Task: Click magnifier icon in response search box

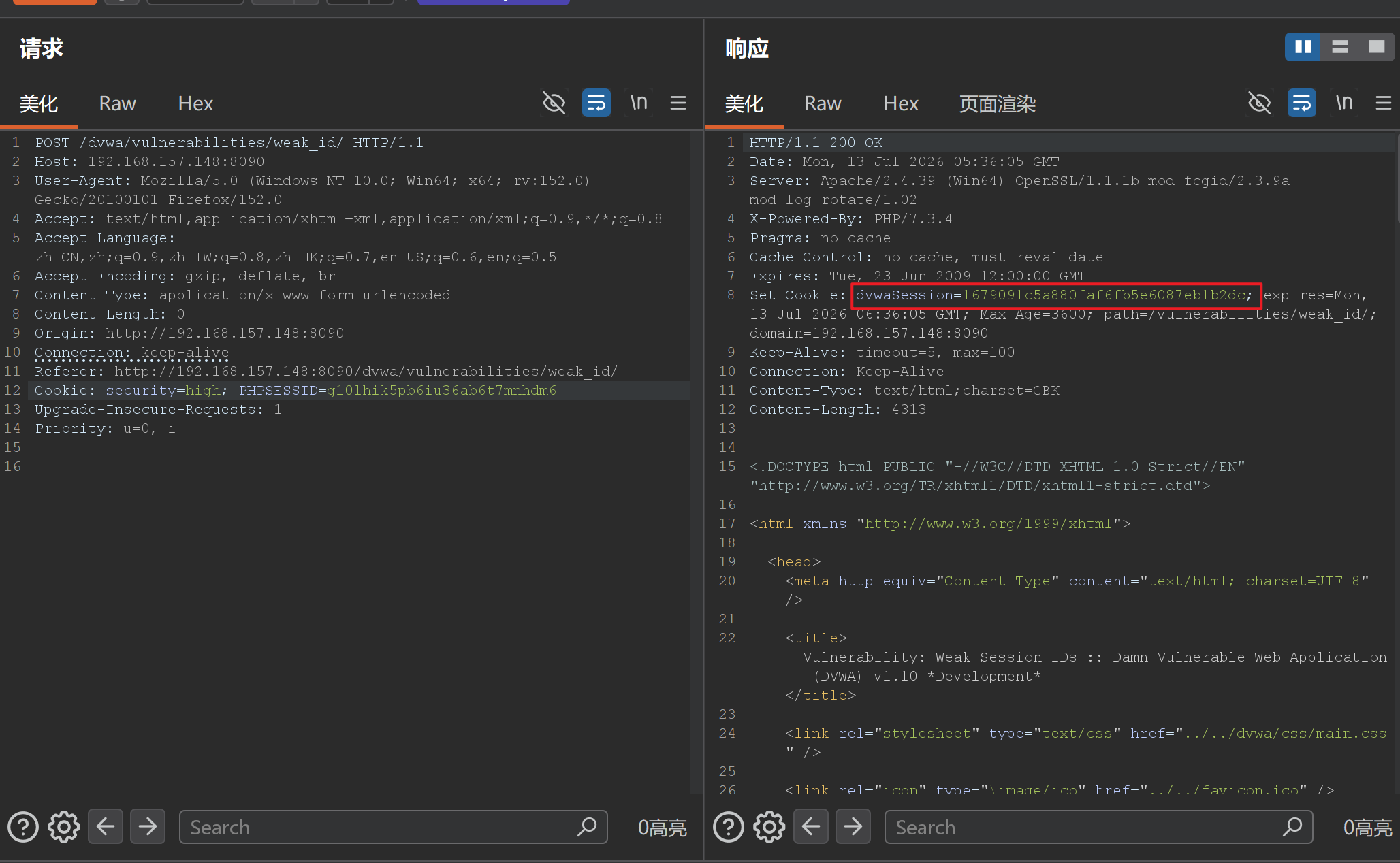Action: (x=1292, y=827)
